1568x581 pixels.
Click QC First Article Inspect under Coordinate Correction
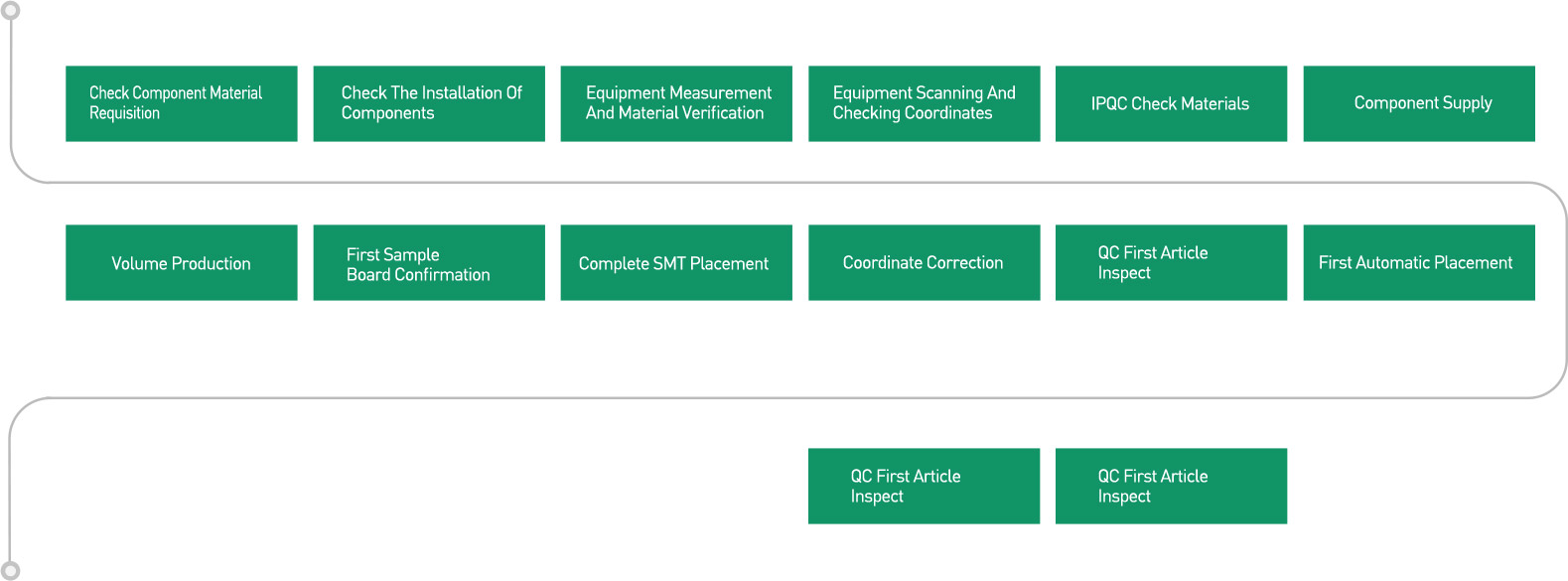(924, 486)
